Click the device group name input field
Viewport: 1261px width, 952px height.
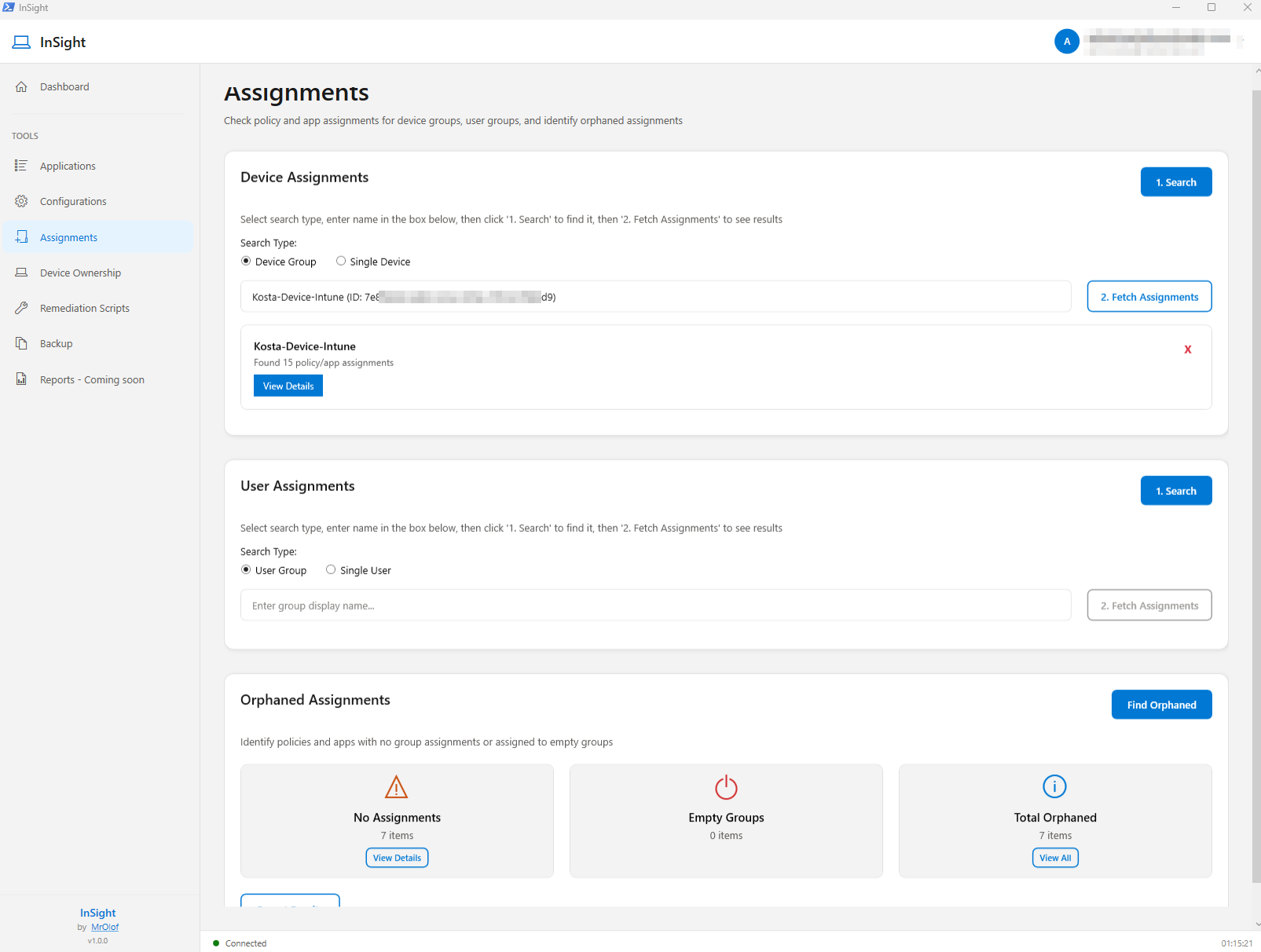(656, 297)
